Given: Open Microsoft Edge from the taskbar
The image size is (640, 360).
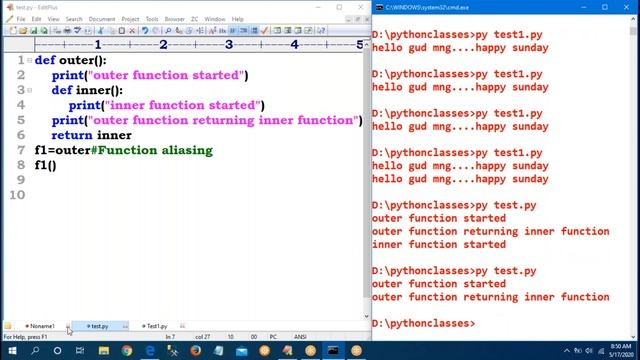Looking at the screenshot, I should pos(150,351).
